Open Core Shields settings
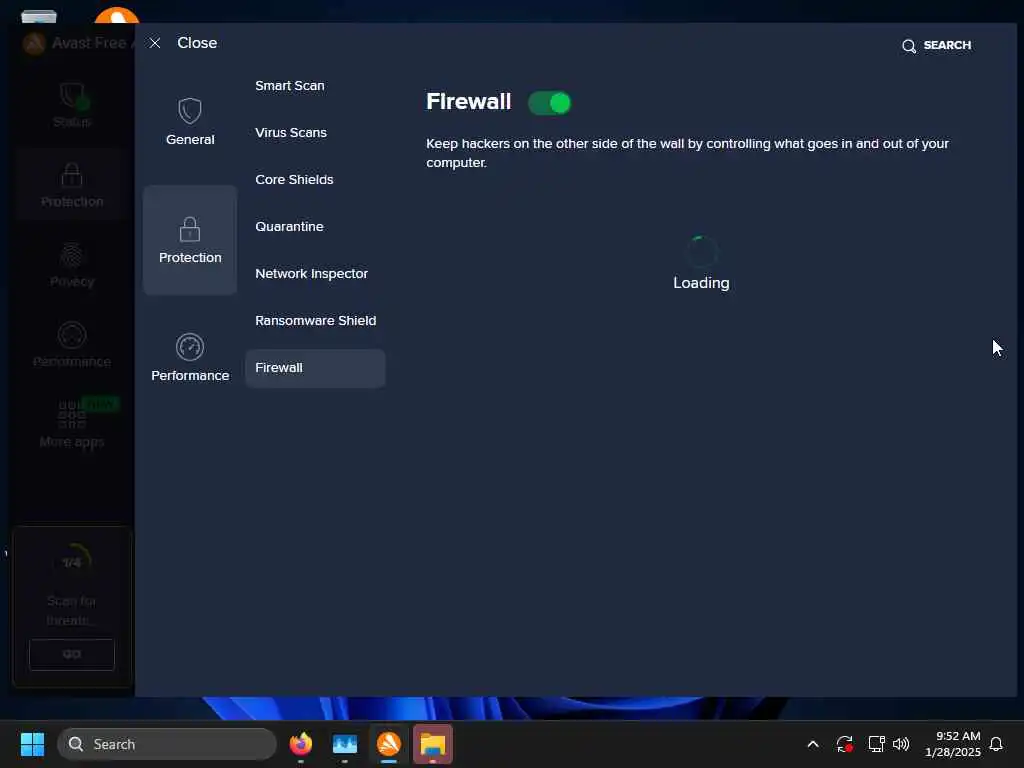 pyautogui.click(x=294, y=180)
